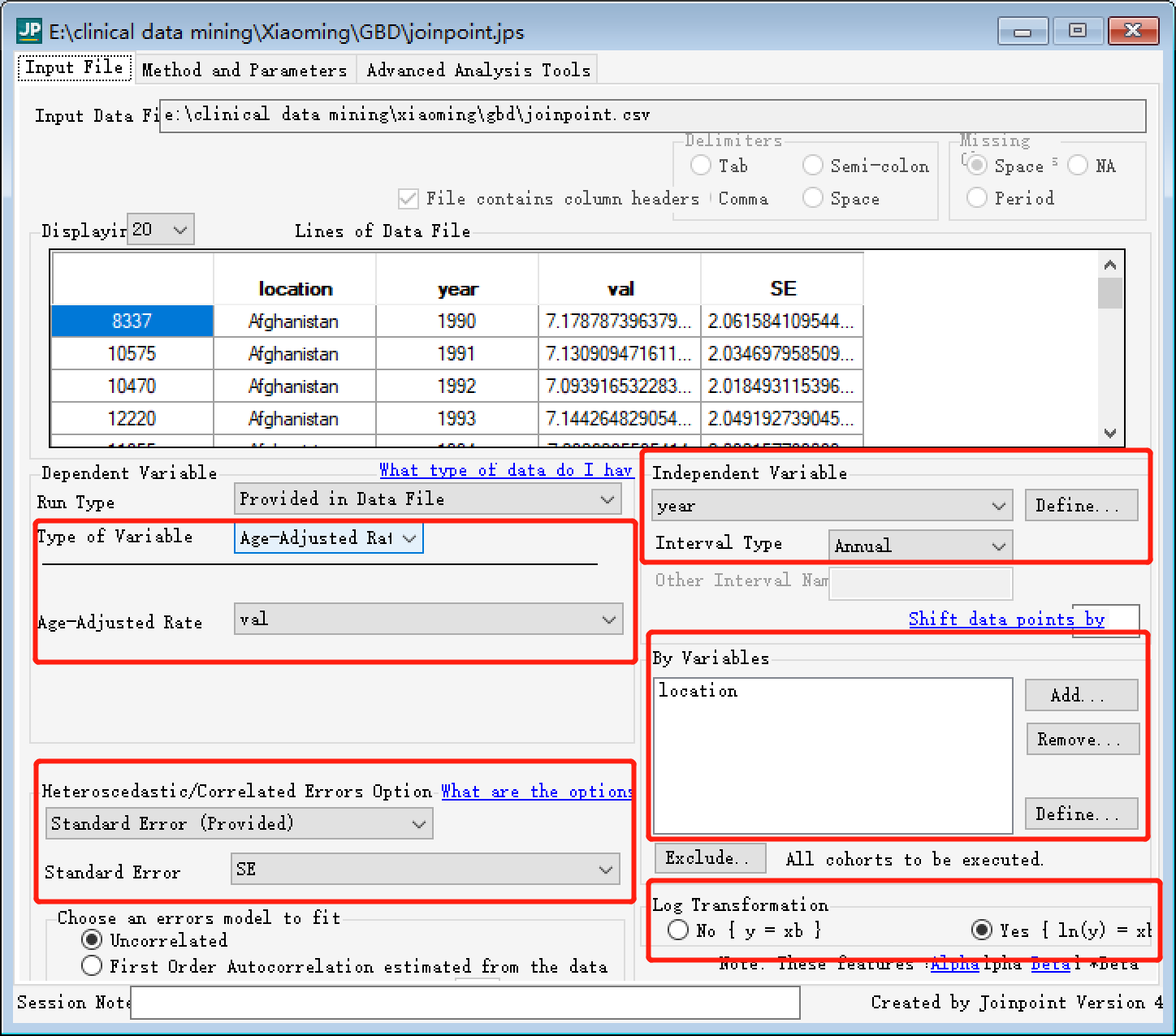Viewport: 1176px width, 1036px height.
Task: Open the Run Type dropdown
Action: click(428, 499)
